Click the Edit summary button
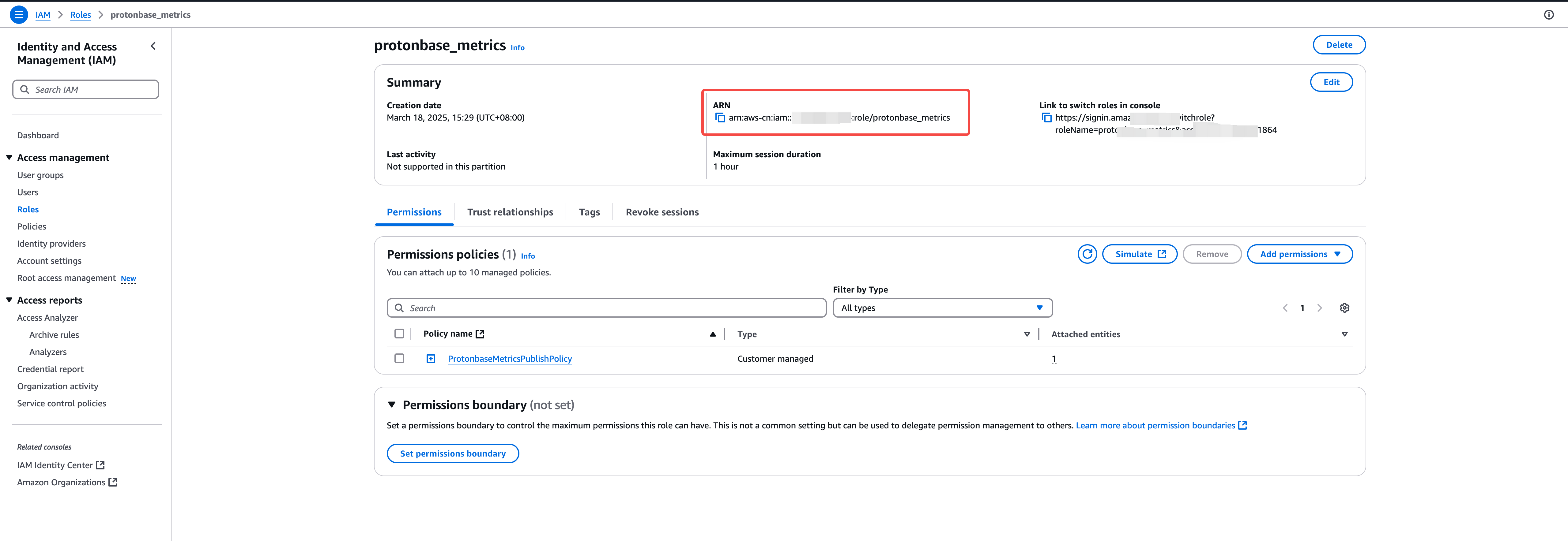 pos(1331,82)
